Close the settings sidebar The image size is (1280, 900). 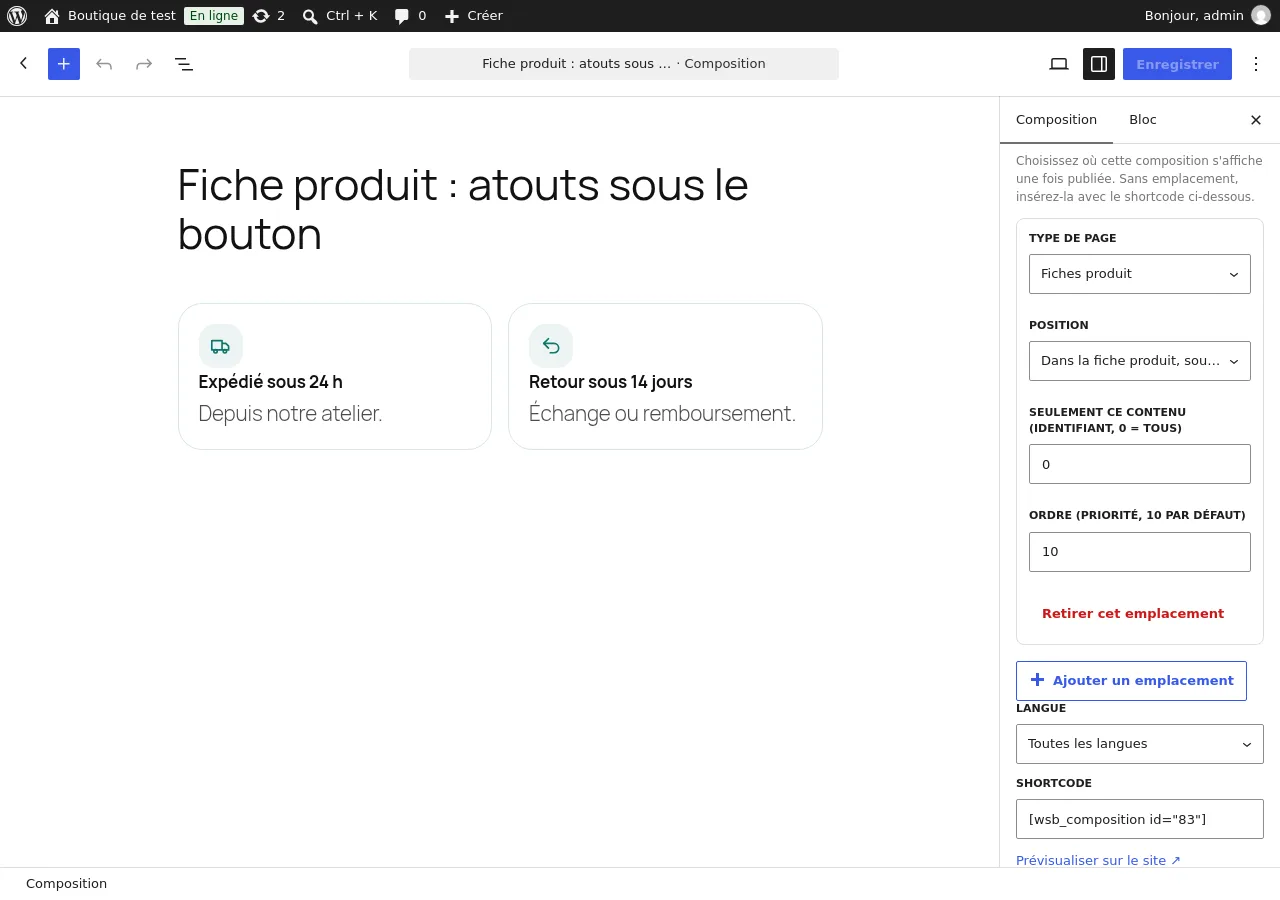(x=1256, y=120)
